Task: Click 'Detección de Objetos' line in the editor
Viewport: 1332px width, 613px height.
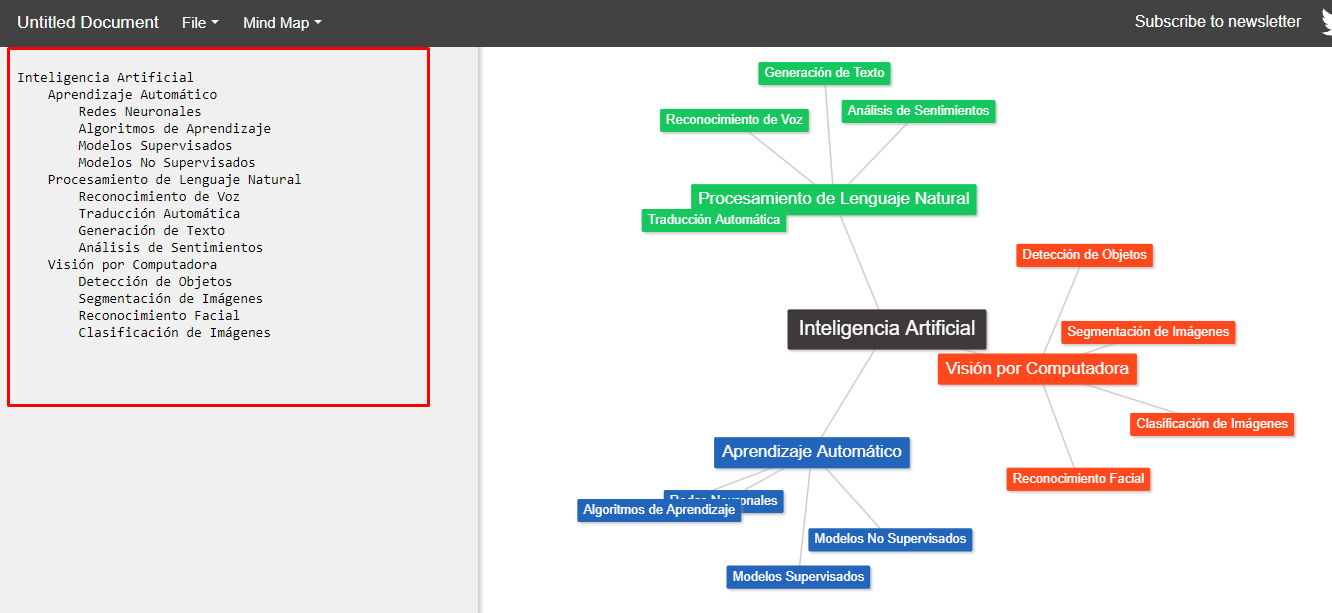Action: [155, 281]
